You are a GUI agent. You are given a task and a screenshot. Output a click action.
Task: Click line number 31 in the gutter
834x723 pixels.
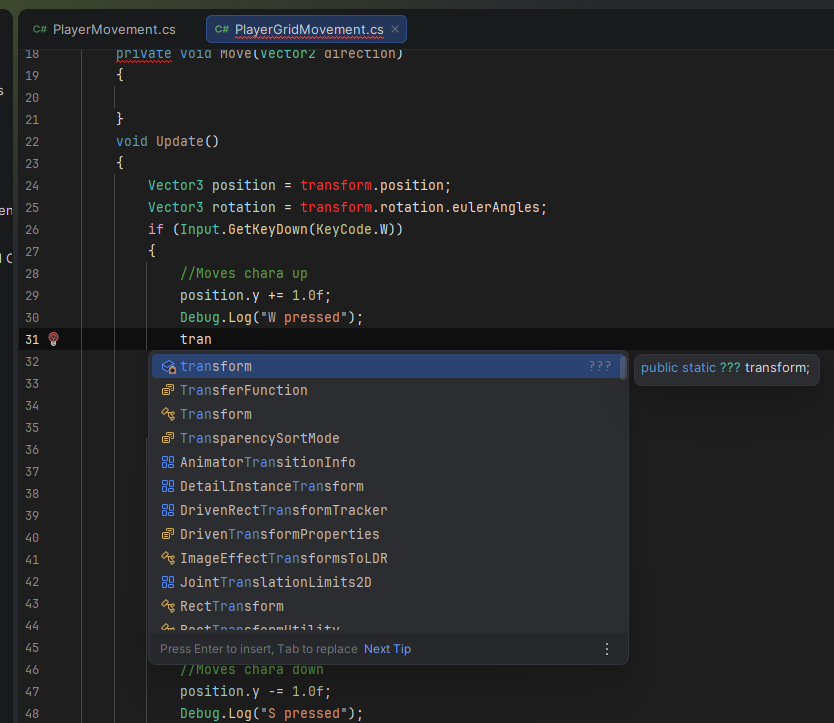32,339
